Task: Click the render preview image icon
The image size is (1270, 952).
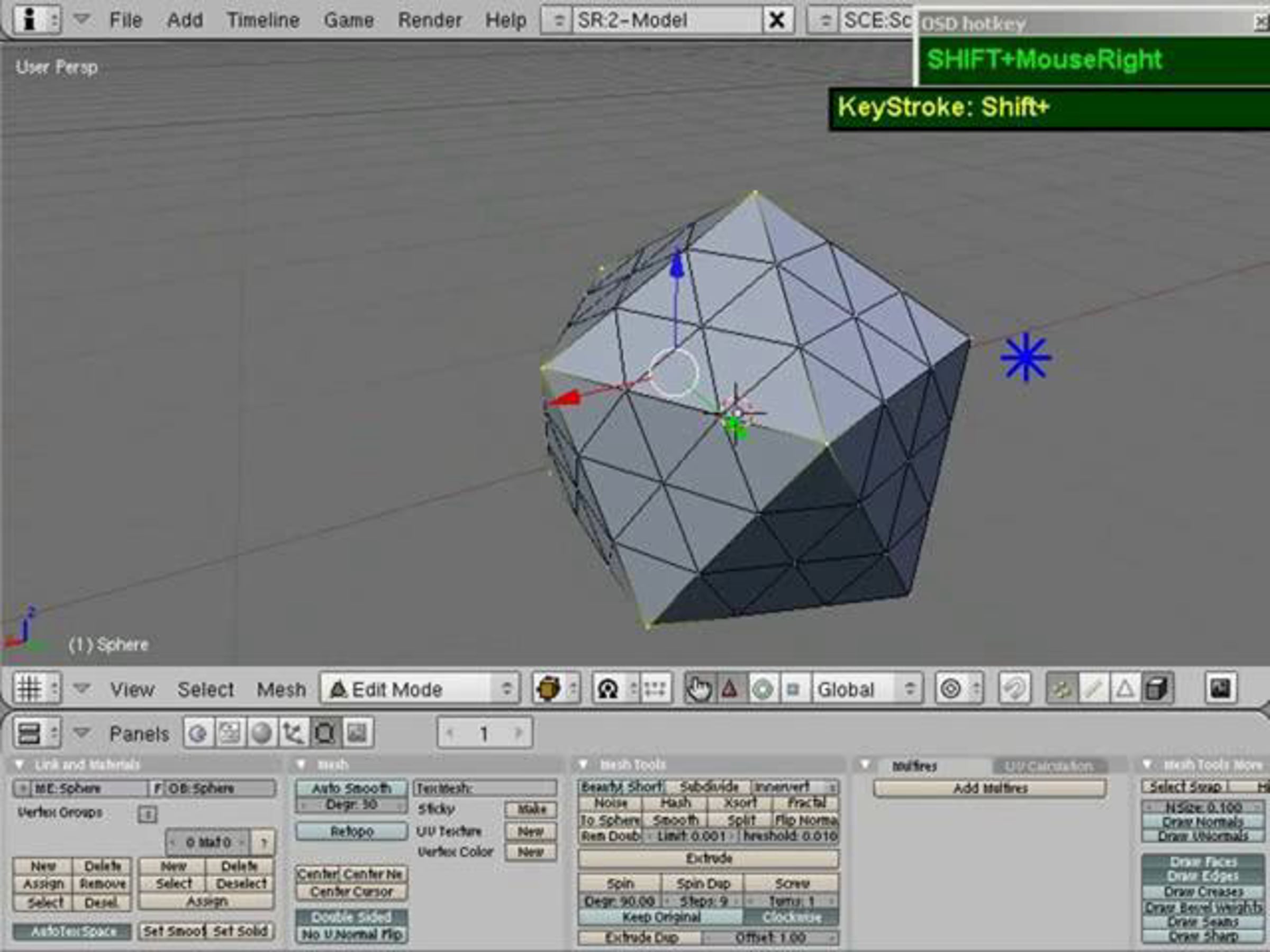Action: point(1221,689)
